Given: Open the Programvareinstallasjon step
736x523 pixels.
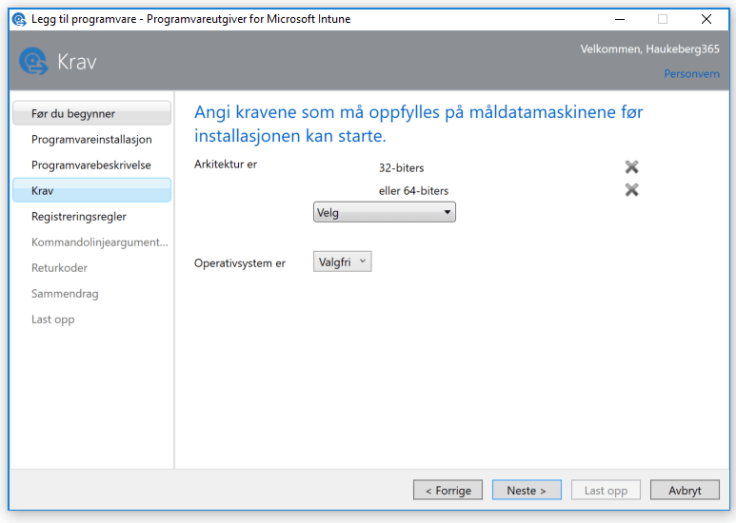Looking at the screenshot, I should [91, 140].
